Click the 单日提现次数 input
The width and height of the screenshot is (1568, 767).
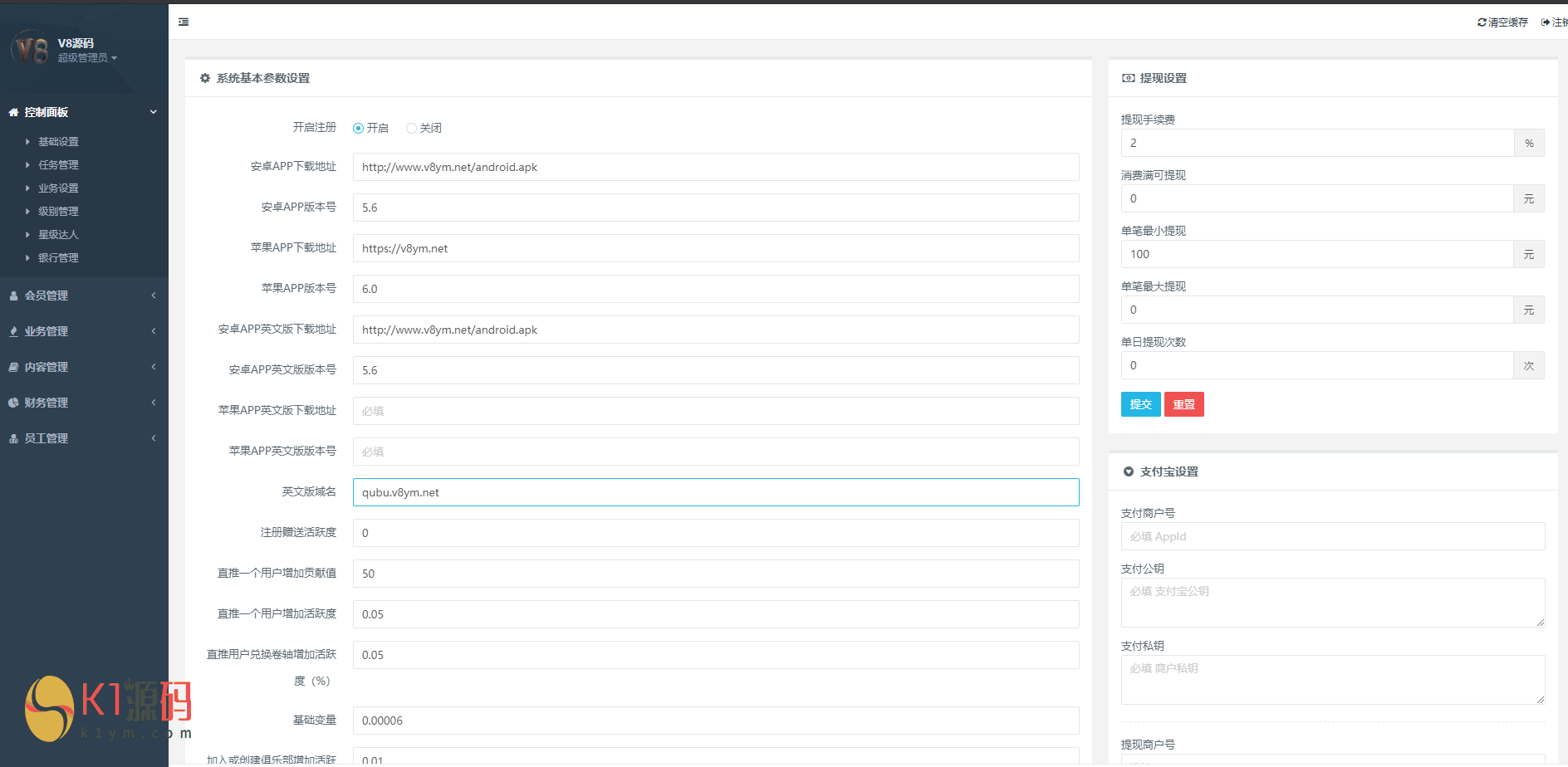1317,365
